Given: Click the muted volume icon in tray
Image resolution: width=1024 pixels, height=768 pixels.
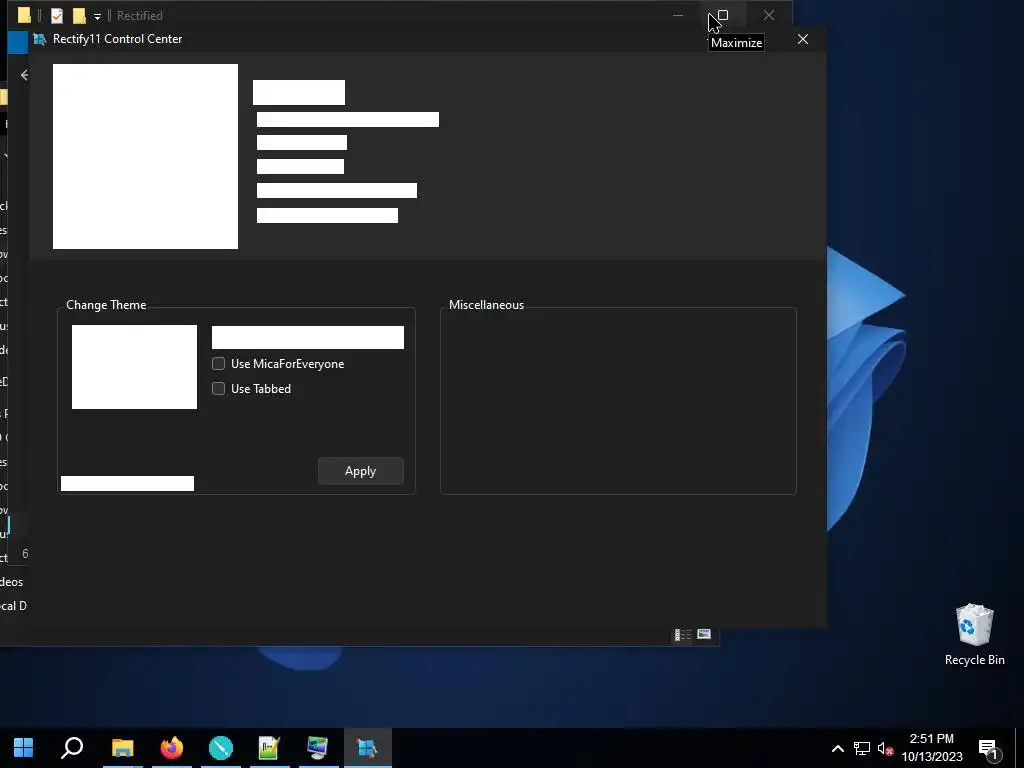Looking at the screenshot, I should click(885, 748).
